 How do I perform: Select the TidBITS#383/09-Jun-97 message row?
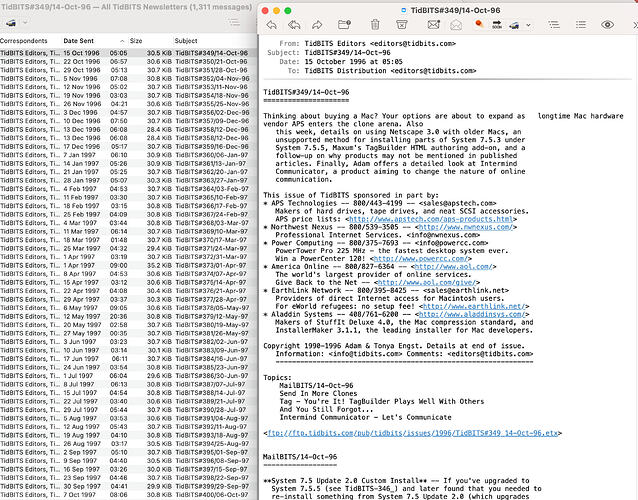pyautogui.click(x=129, y=350)
